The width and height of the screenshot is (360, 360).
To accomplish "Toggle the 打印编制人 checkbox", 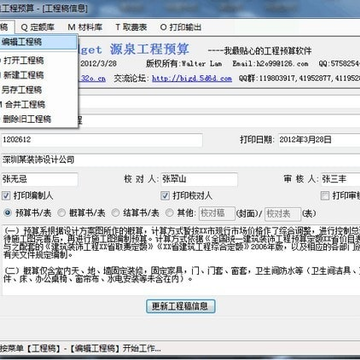I will (6, 196).
